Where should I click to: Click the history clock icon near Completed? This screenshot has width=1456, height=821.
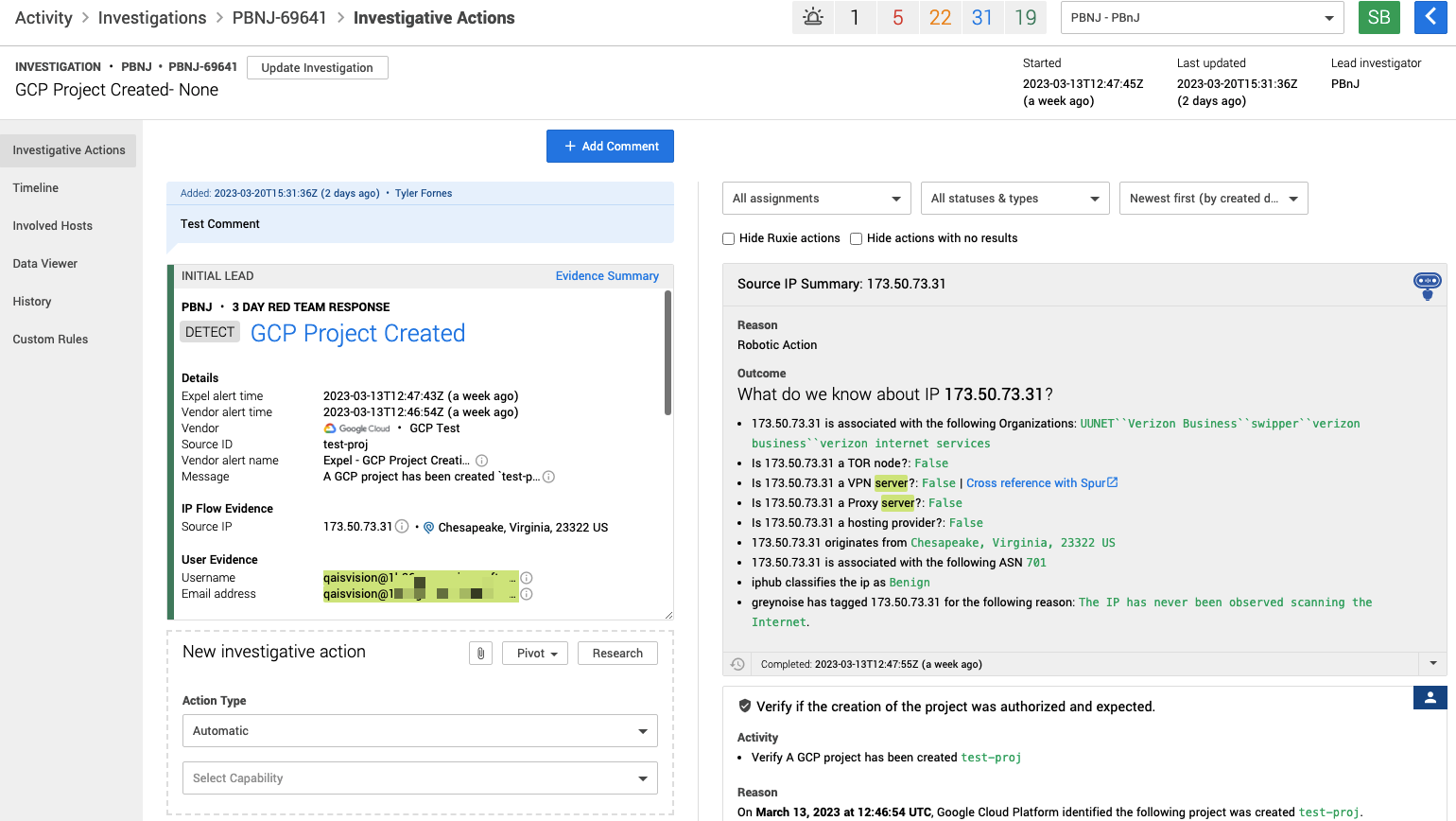point(737,664)
